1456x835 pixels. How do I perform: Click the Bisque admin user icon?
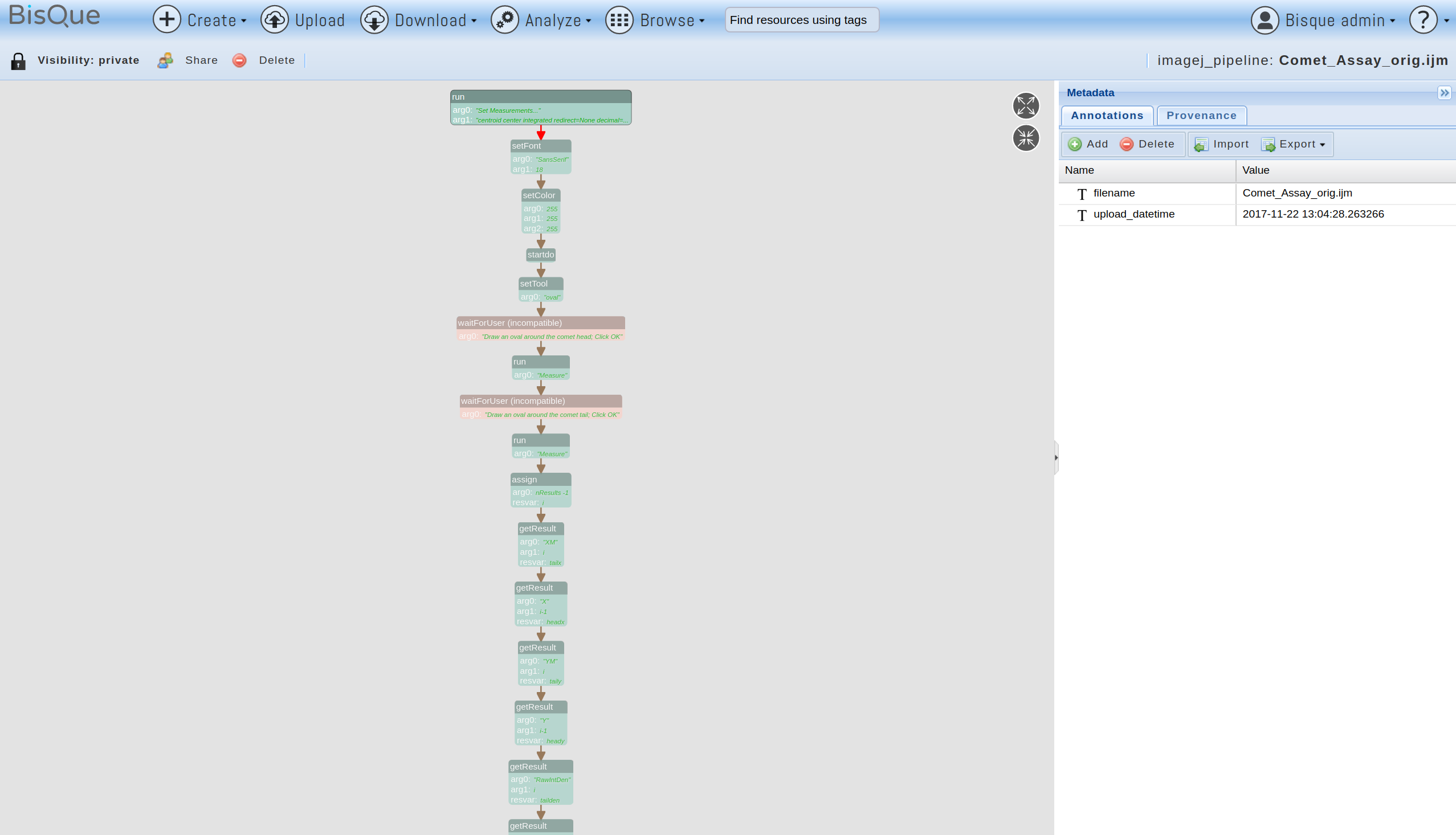pyautogui.click(x=1265, y=20)
